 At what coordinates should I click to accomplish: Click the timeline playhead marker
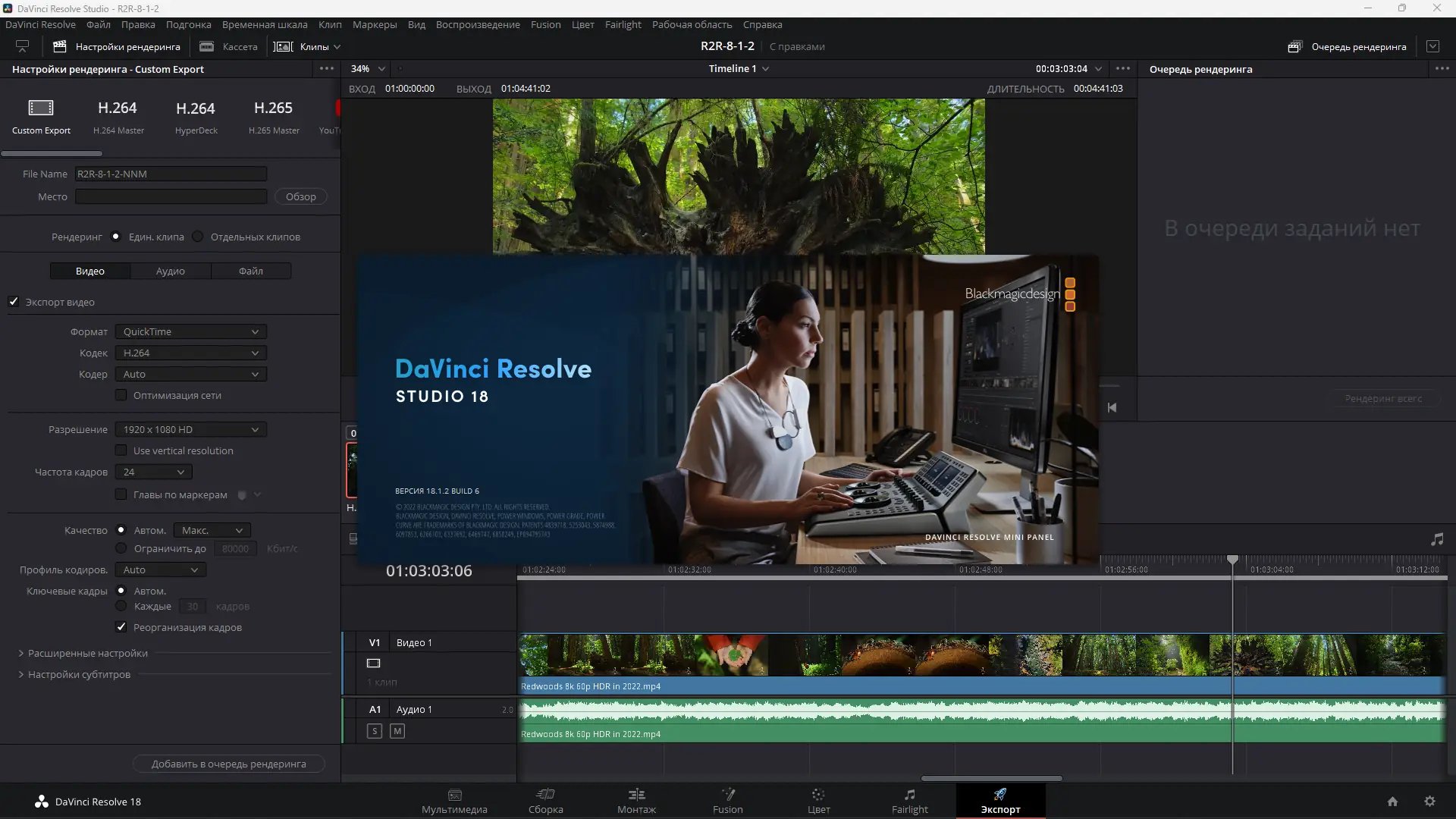pyautogui.click(x=1233, y=560)
